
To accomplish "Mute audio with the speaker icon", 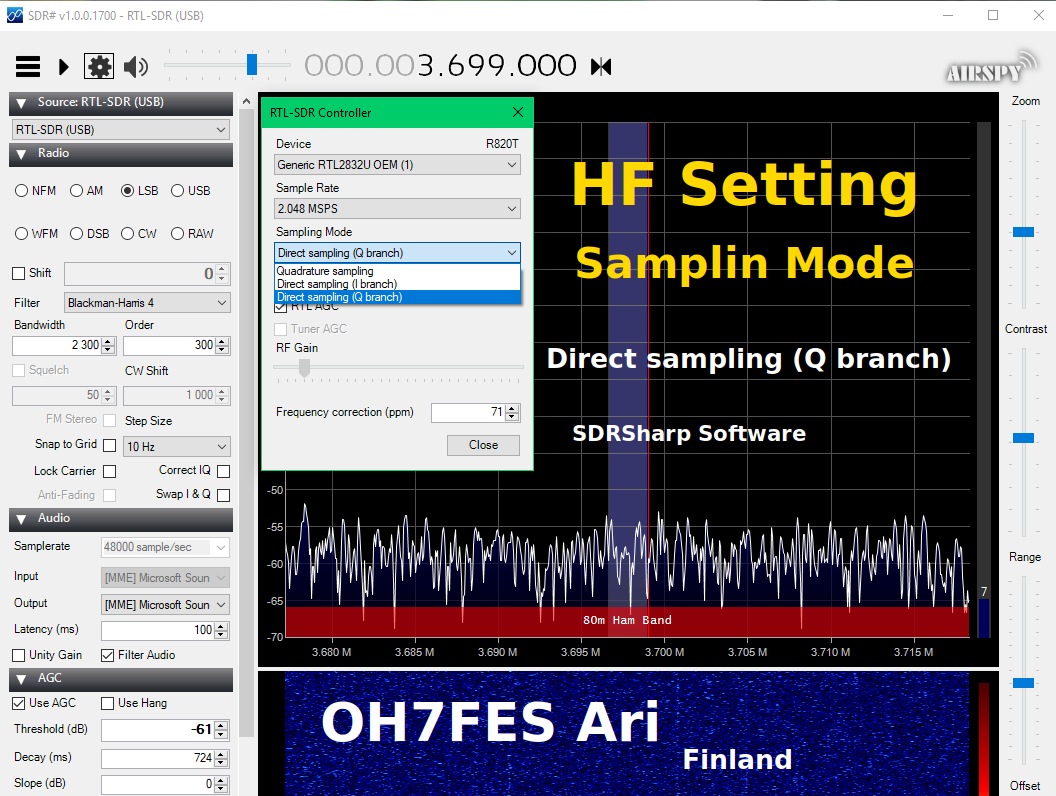I will (x=135, y=67).
